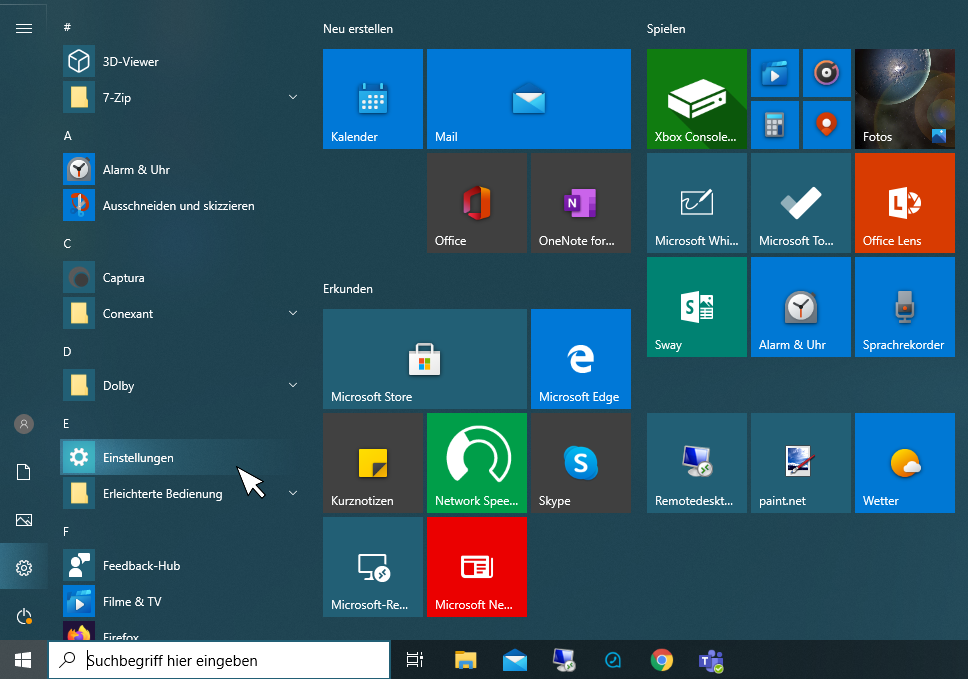Click the hamburger menu button at top left

point(24,28)
